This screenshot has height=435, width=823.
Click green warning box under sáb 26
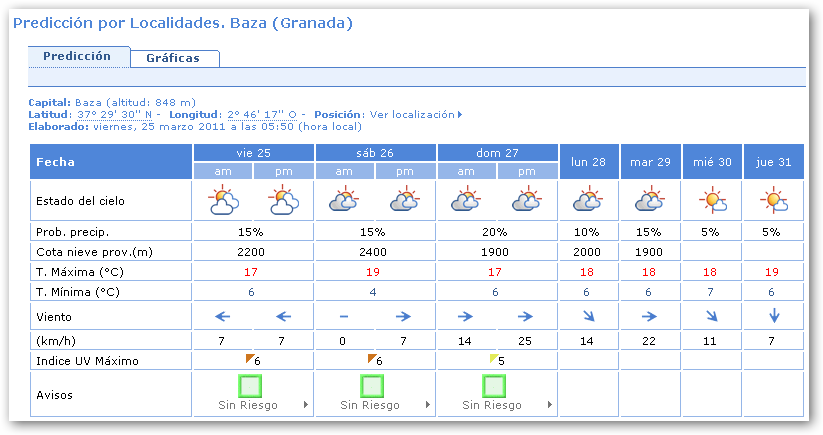coord(372,385)
